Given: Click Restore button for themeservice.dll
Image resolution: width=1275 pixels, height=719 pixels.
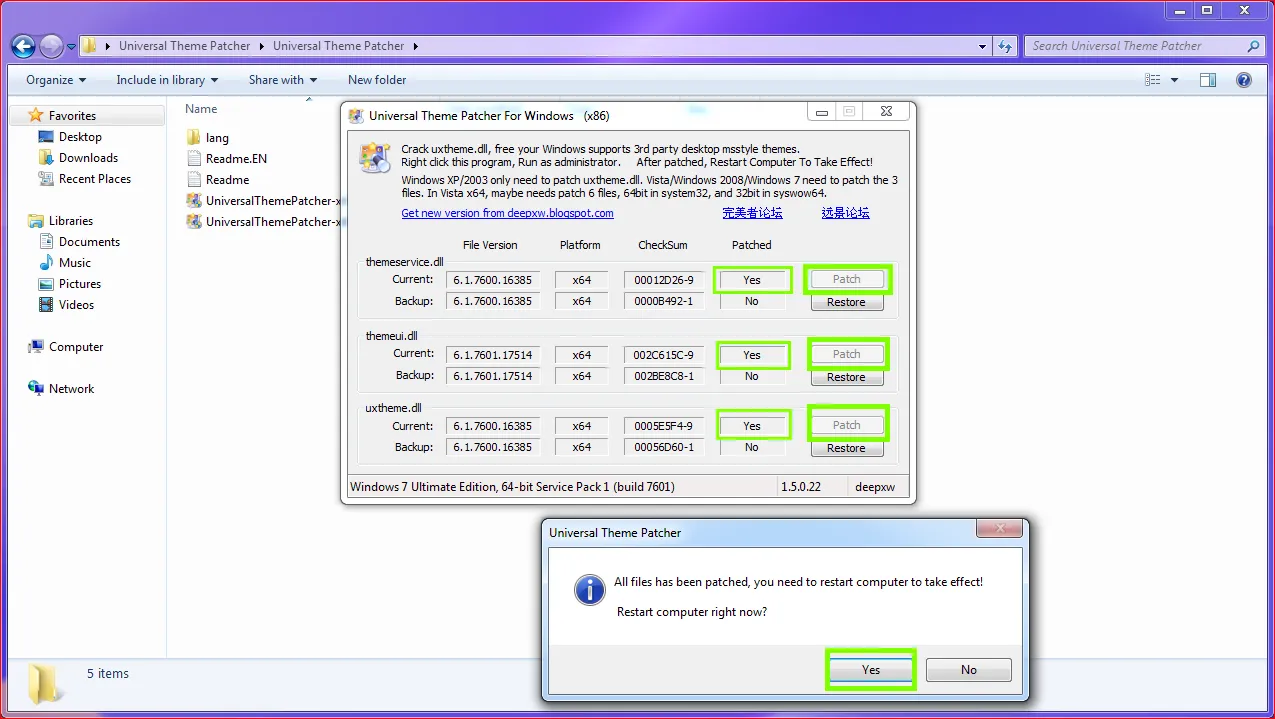Looking at the screenshot, I should pos(846,302).
